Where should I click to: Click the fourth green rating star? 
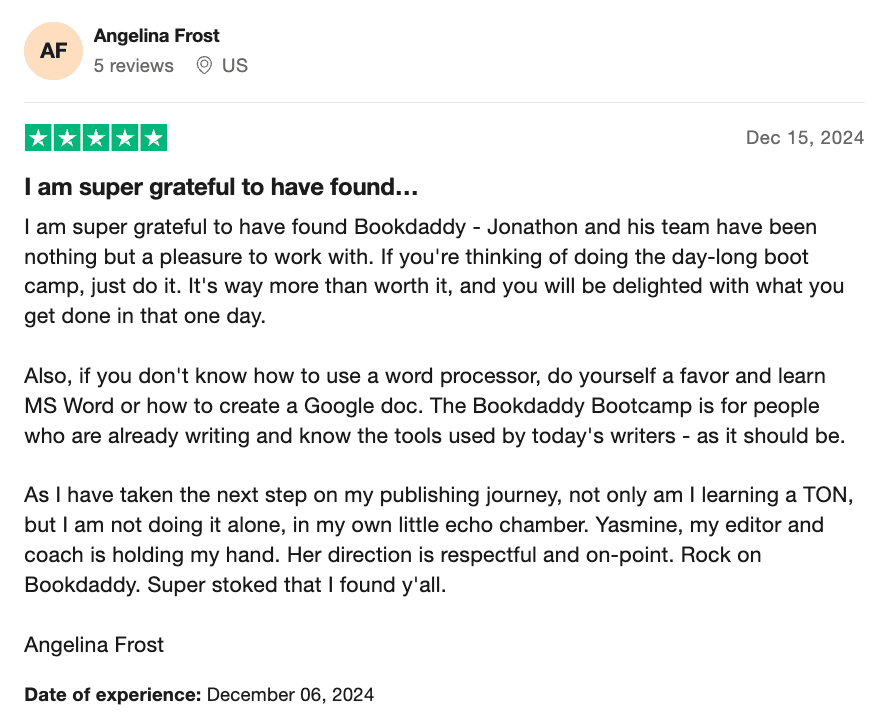point(124,138)
